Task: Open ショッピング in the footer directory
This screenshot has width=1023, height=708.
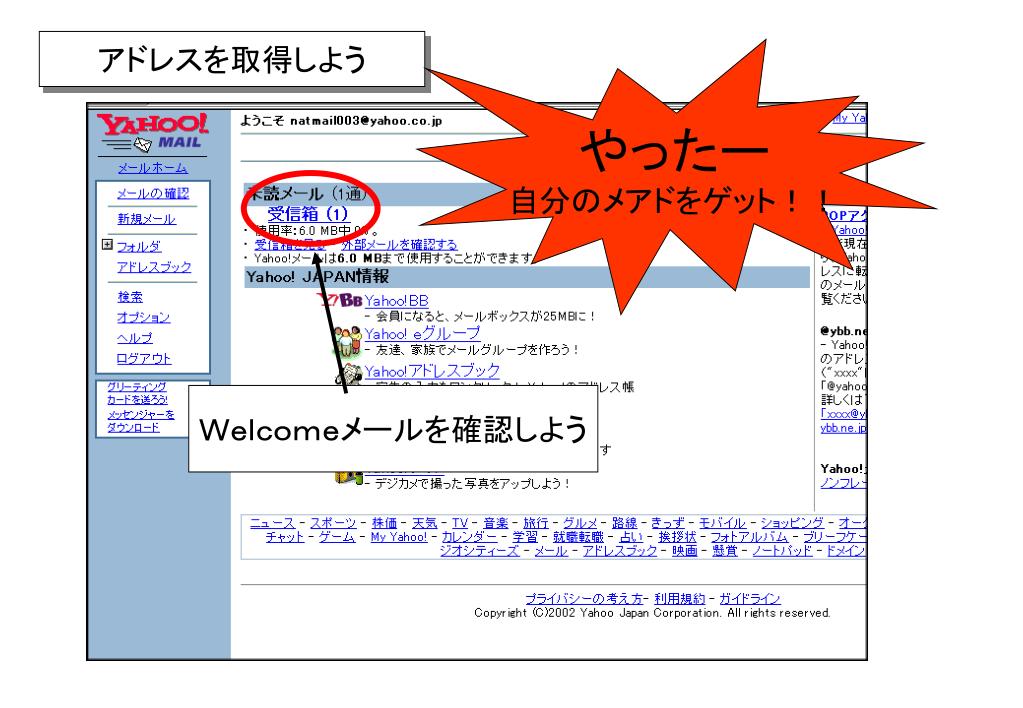Action: pyautogui.click(x=792, y=523)
